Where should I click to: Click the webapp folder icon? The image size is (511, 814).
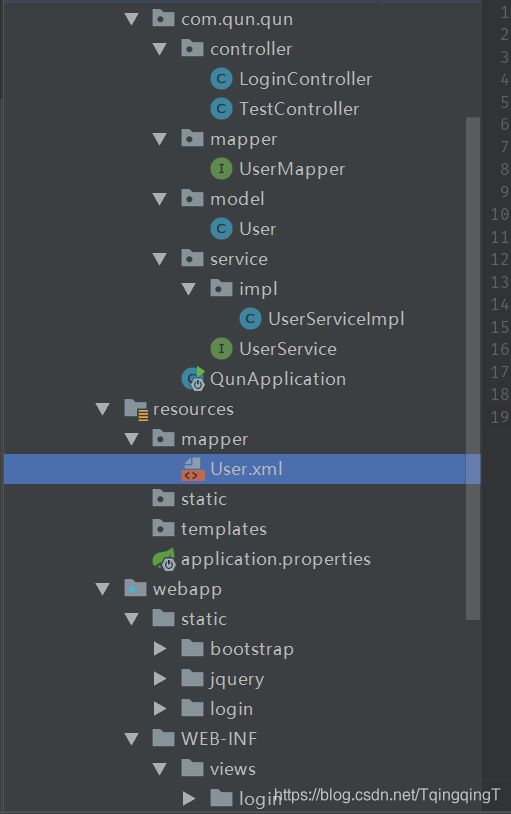tap(135, 589)
